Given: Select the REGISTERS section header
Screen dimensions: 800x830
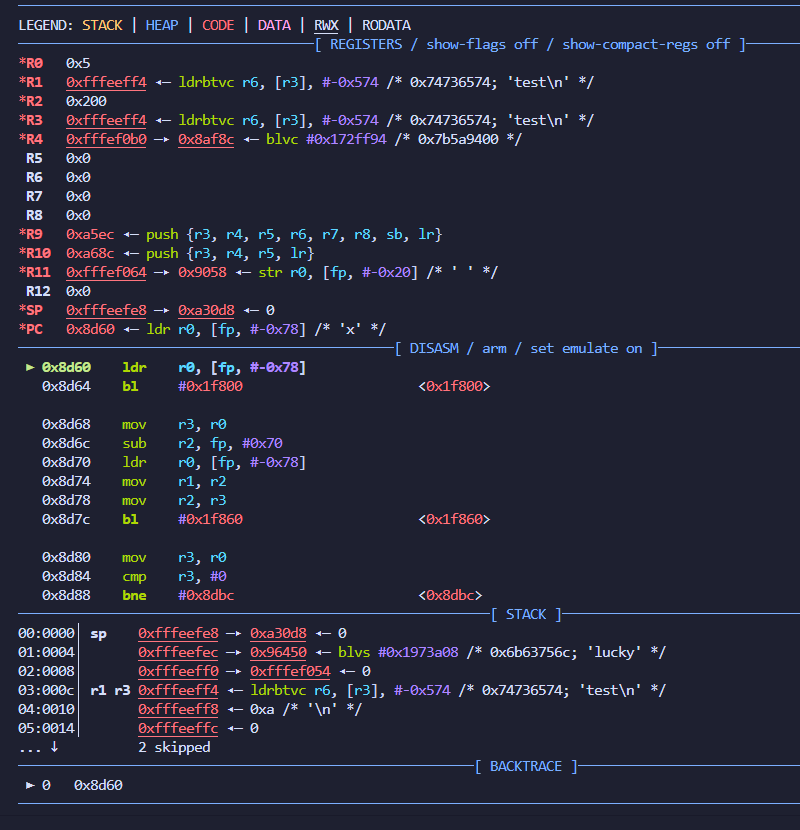Looking at the screenshot, I should pyautogui.click(x=530, y=44).
